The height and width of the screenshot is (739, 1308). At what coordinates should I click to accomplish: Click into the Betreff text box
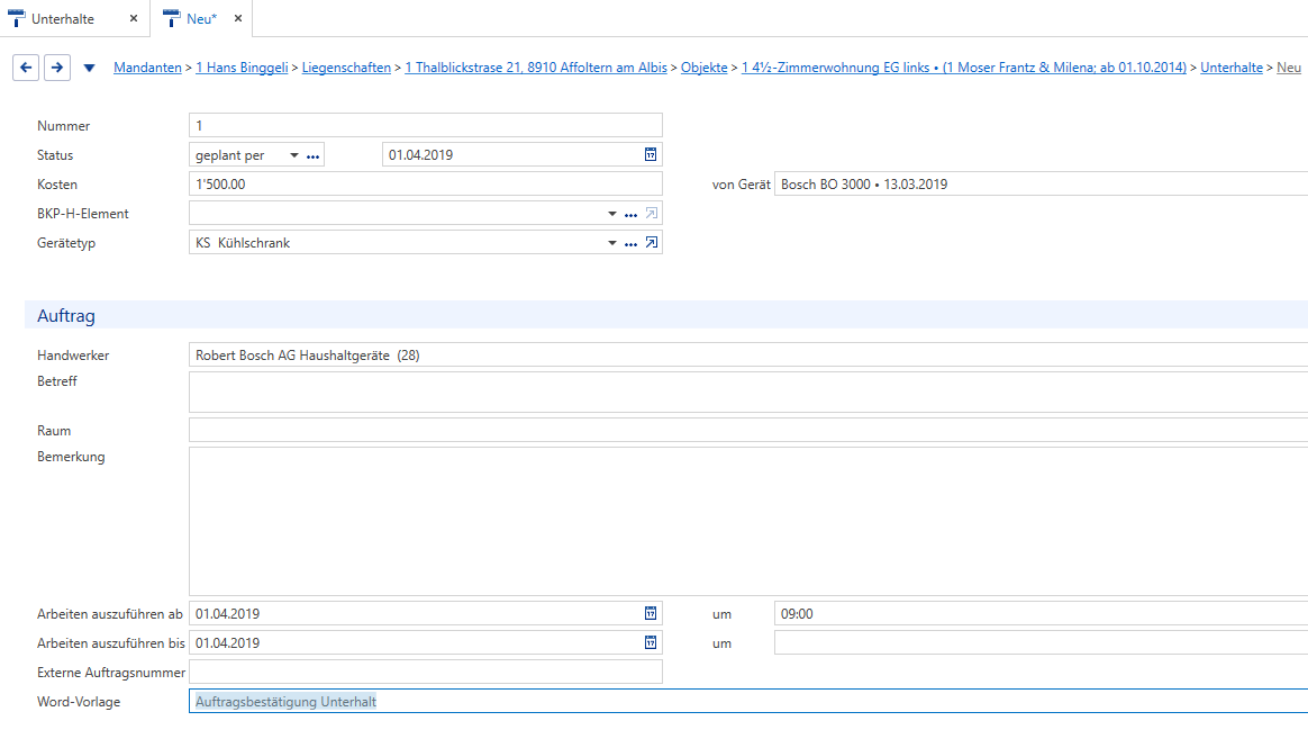[x=748, y=392]
